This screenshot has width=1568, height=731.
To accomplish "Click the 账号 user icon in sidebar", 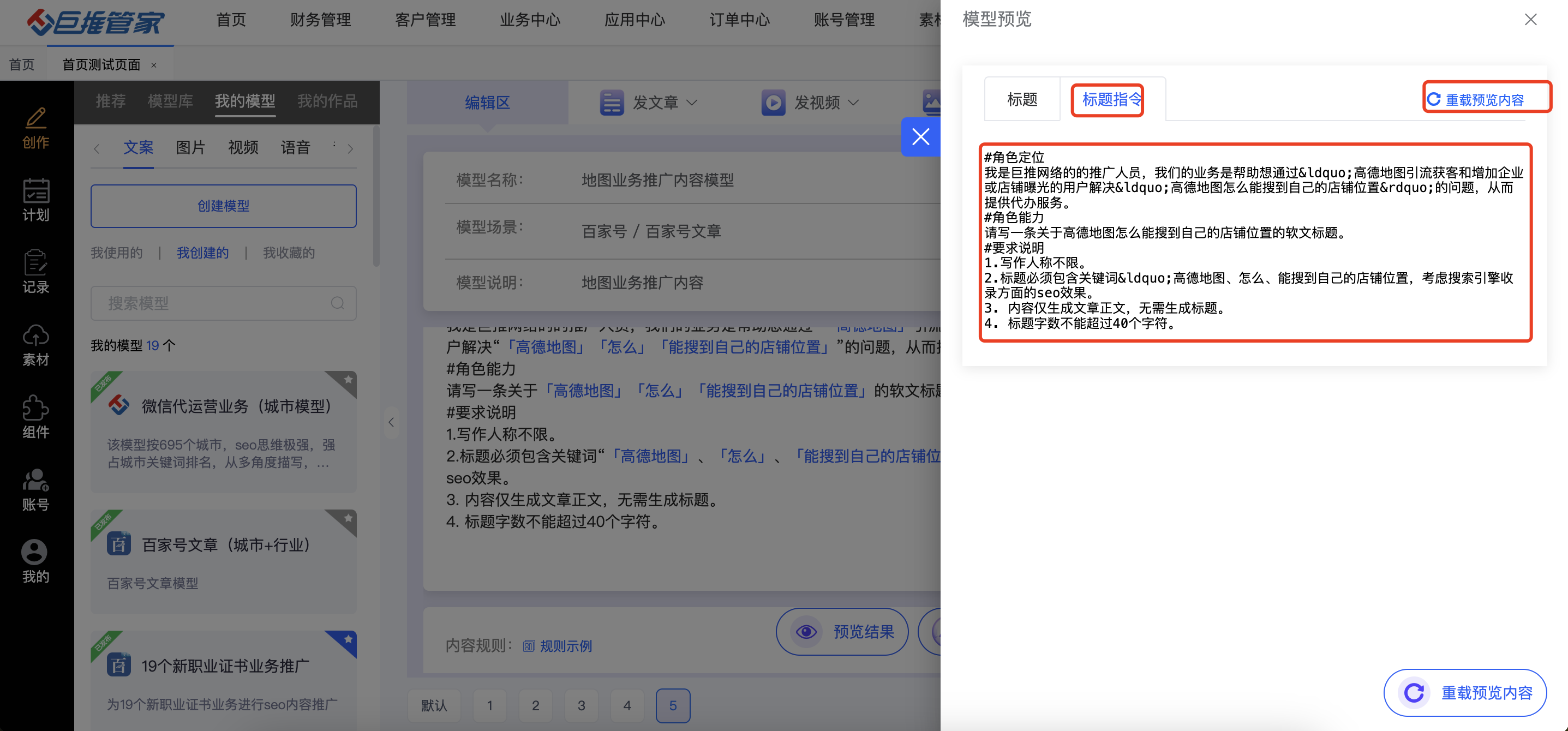I will (35, 480).
